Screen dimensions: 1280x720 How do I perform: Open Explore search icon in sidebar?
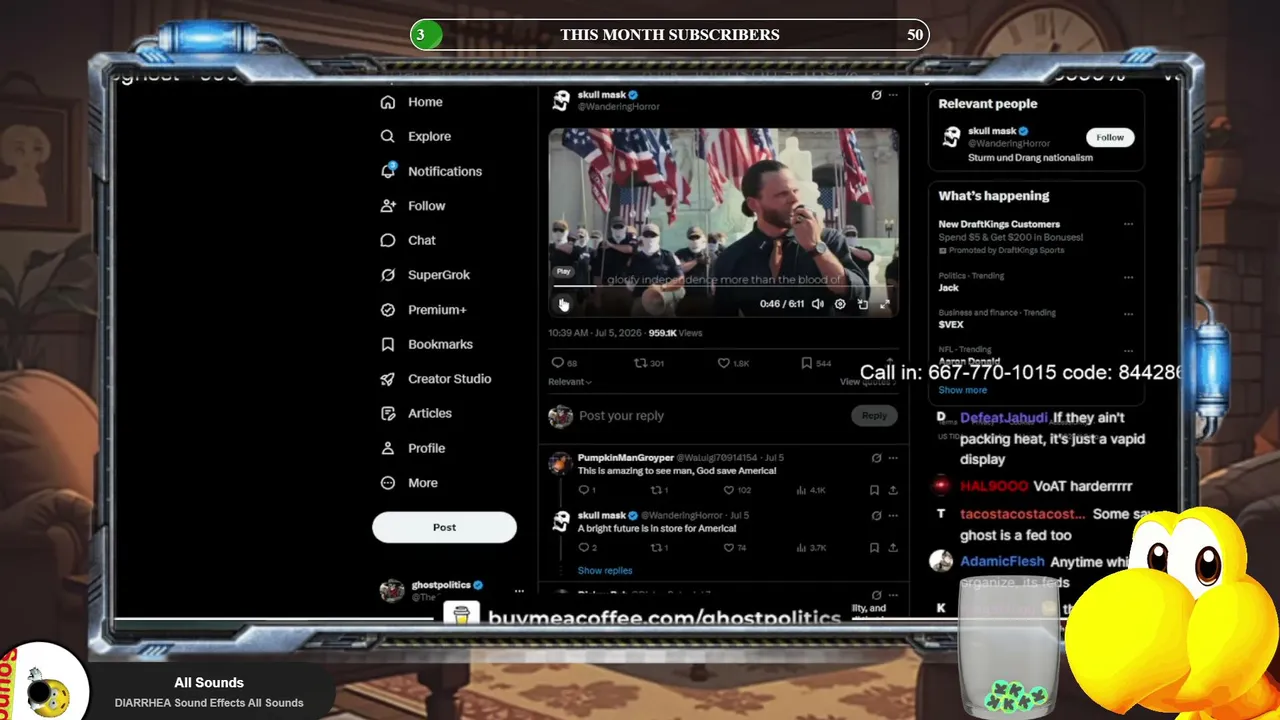tap(388, 136)
